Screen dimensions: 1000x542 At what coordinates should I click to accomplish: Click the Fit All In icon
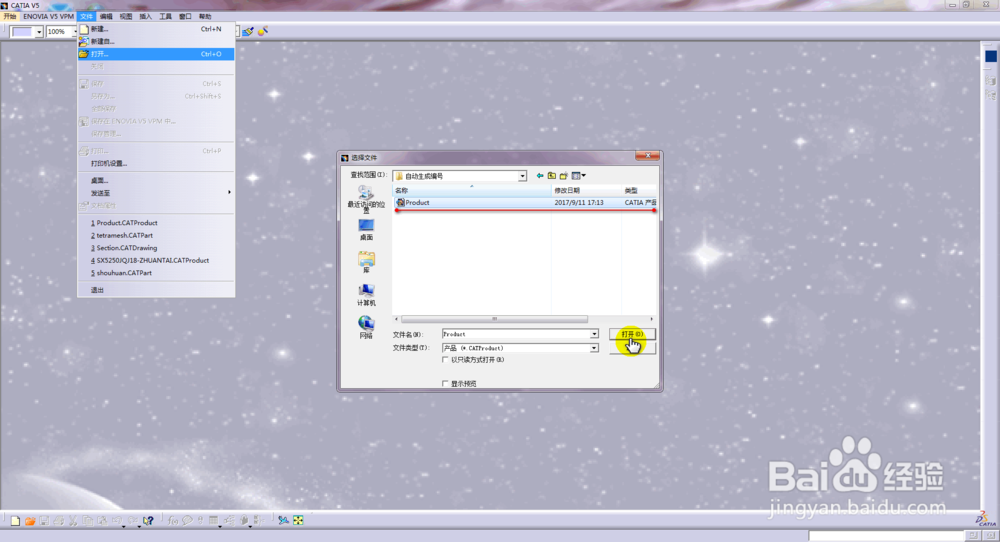point(298,521)
